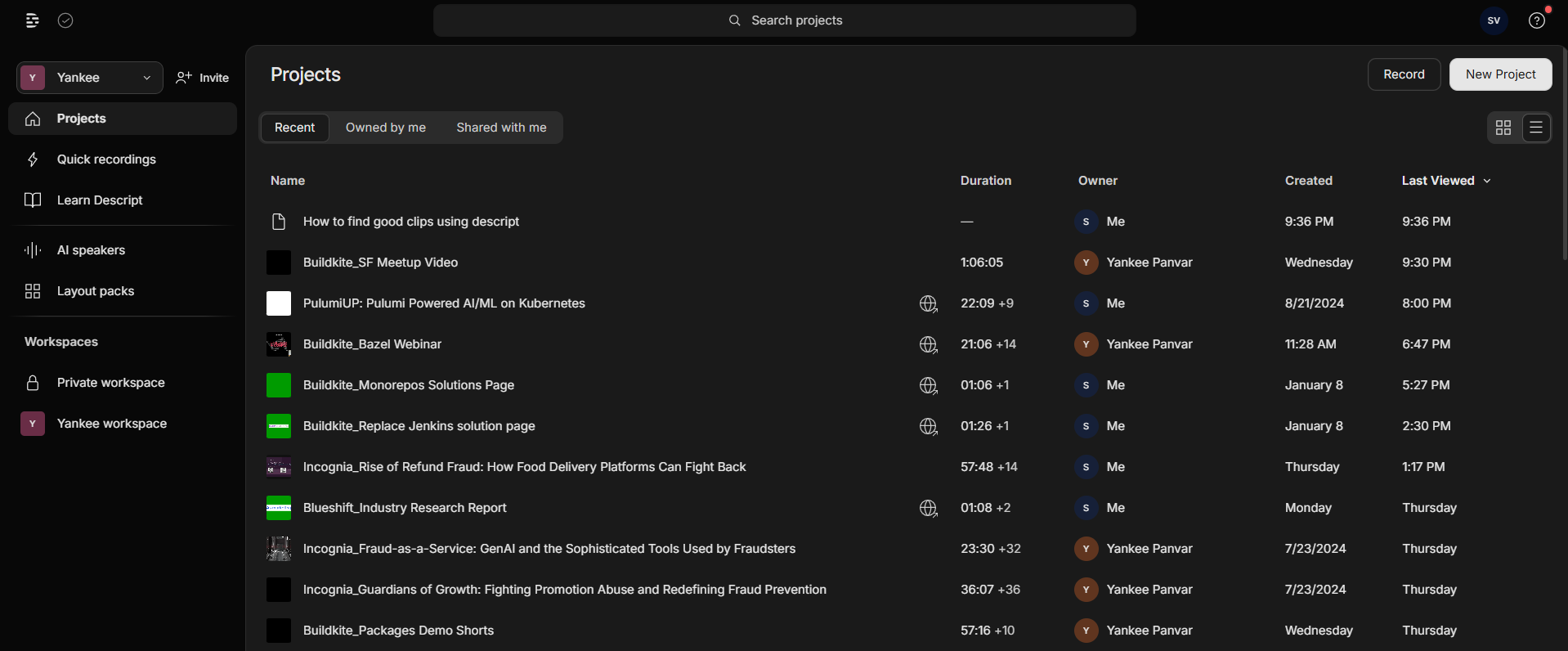The width and height of the screenshot is (1568, 651).
Task: Click the Invite button
Action: 203,78
